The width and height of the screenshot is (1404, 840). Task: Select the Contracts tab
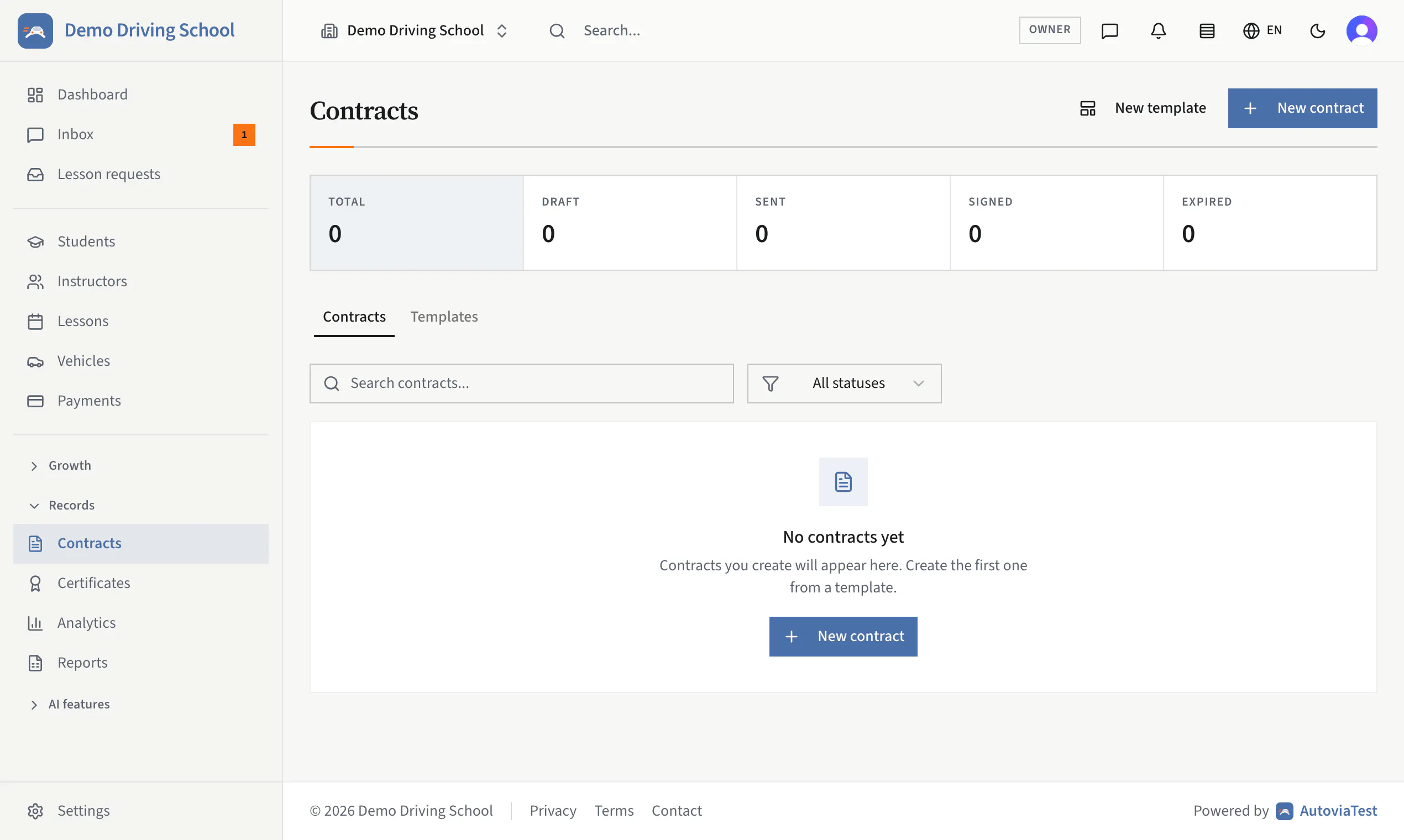click(x=354, y=317)
